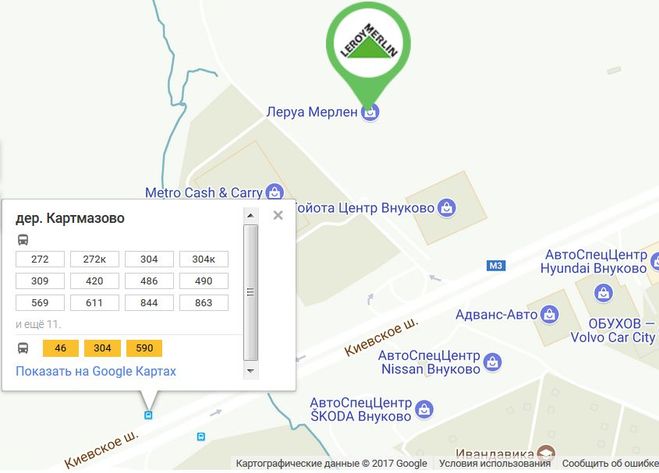Click the Леруа Мерлен shopping bag marker
Screen dimensions: 659x473
click(370, 112)
